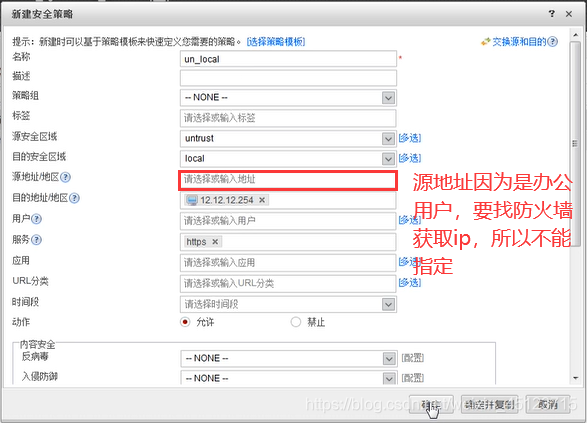Open help icon next to 交换源和目的
Viewport: 587px width, 423px height.
coord(553,42)
